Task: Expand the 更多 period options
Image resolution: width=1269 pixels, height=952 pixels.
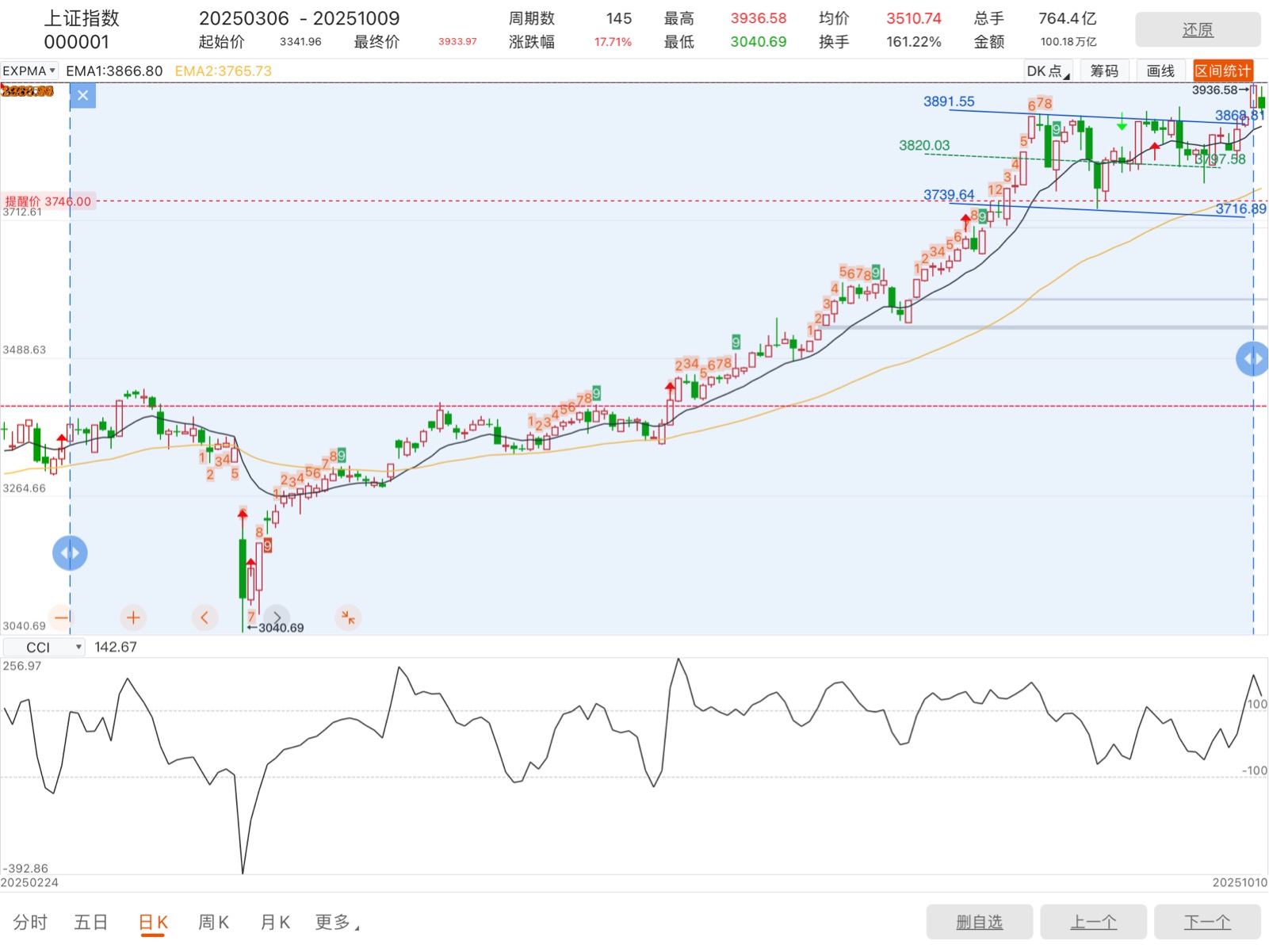Action: coord(337,922)
